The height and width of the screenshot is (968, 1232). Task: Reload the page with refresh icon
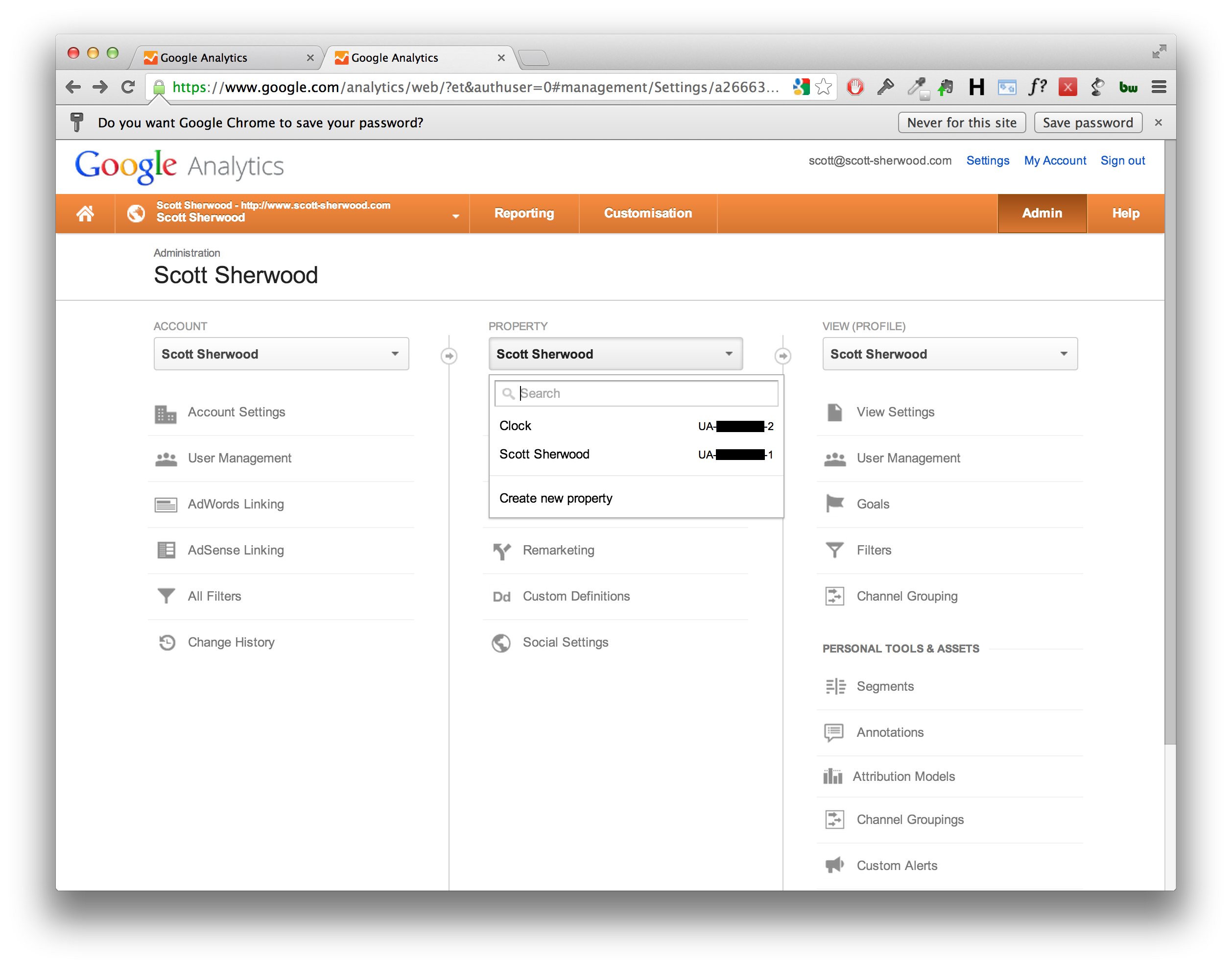click(x=128, y=87)
